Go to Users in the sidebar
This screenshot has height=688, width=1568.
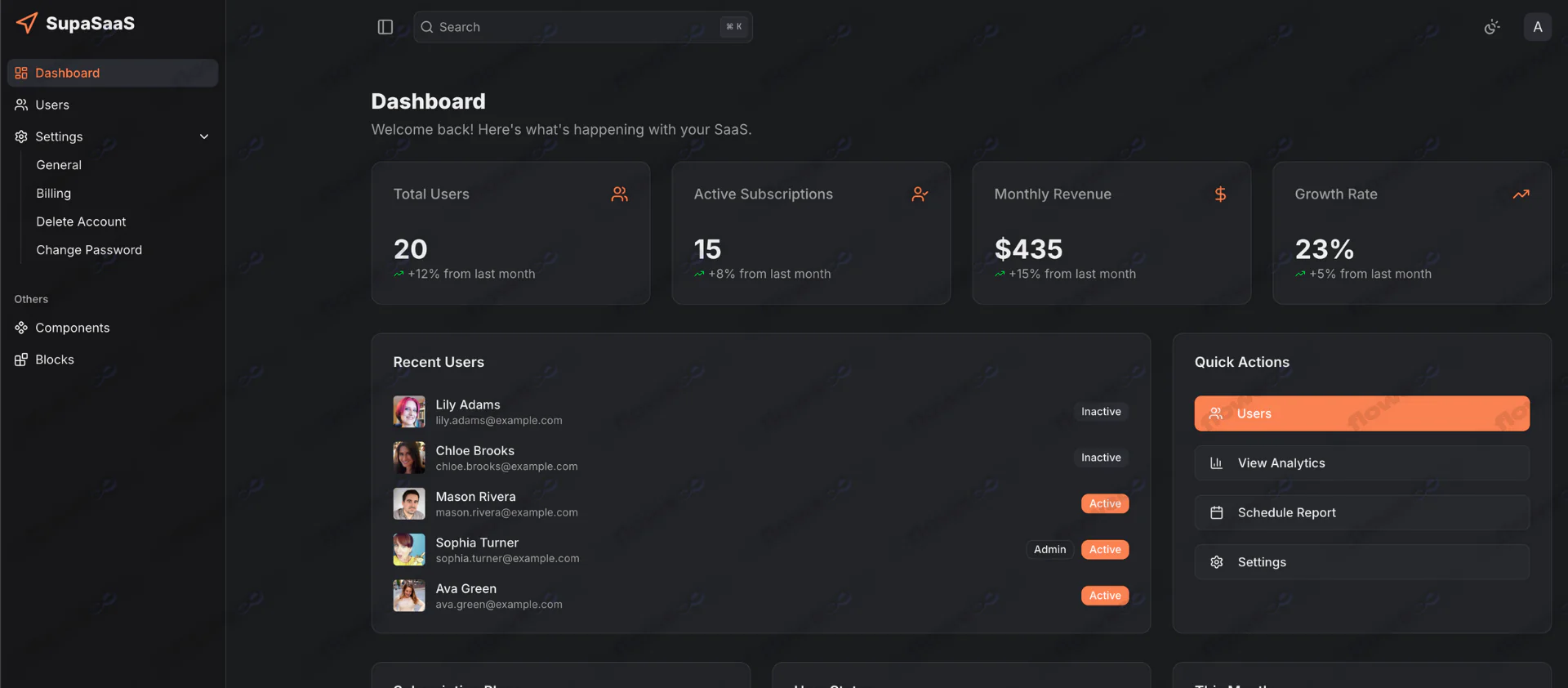point(52,105)
